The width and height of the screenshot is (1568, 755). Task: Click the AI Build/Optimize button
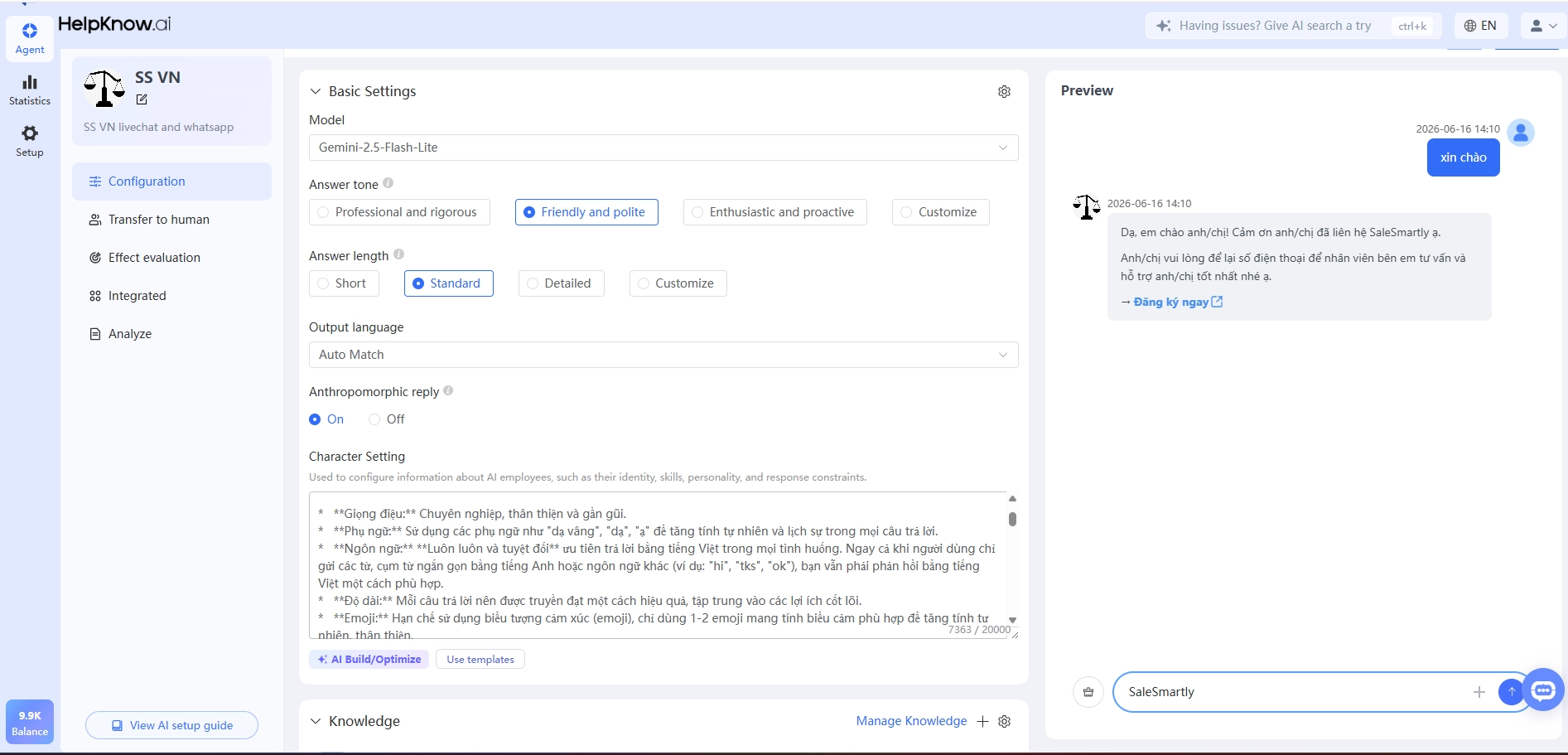tap(369, 660)
